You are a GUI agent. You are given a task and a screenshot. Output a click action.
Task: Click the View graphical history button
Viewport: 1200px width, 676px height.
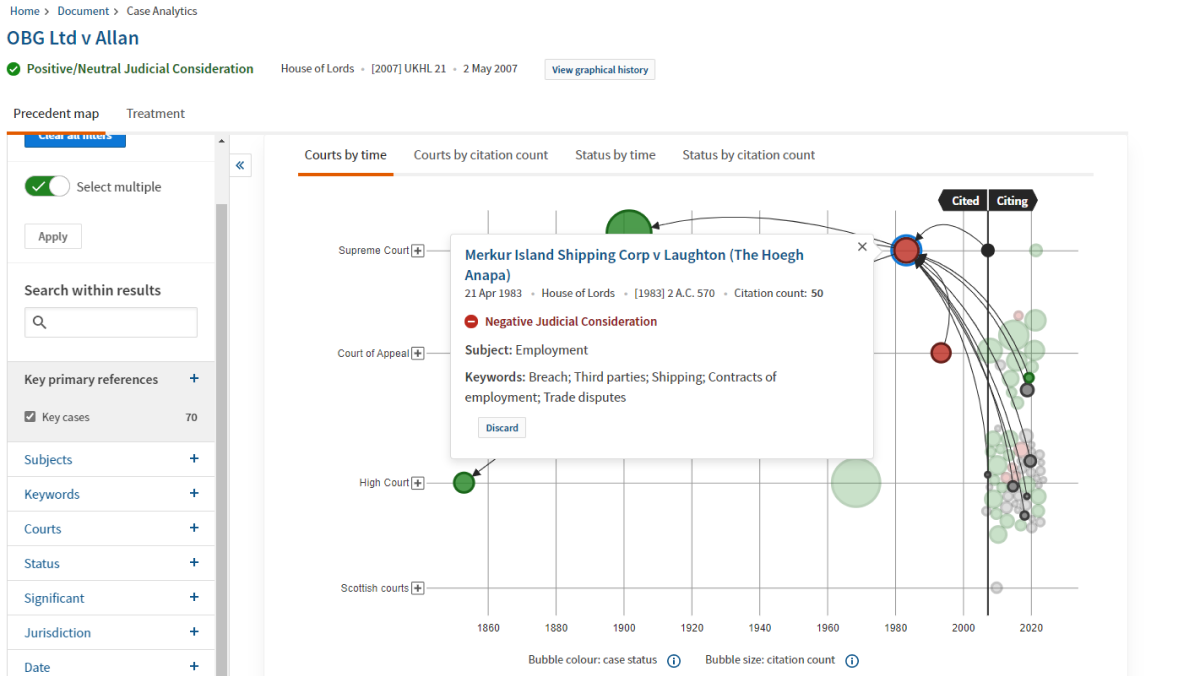tap(599, 69)
